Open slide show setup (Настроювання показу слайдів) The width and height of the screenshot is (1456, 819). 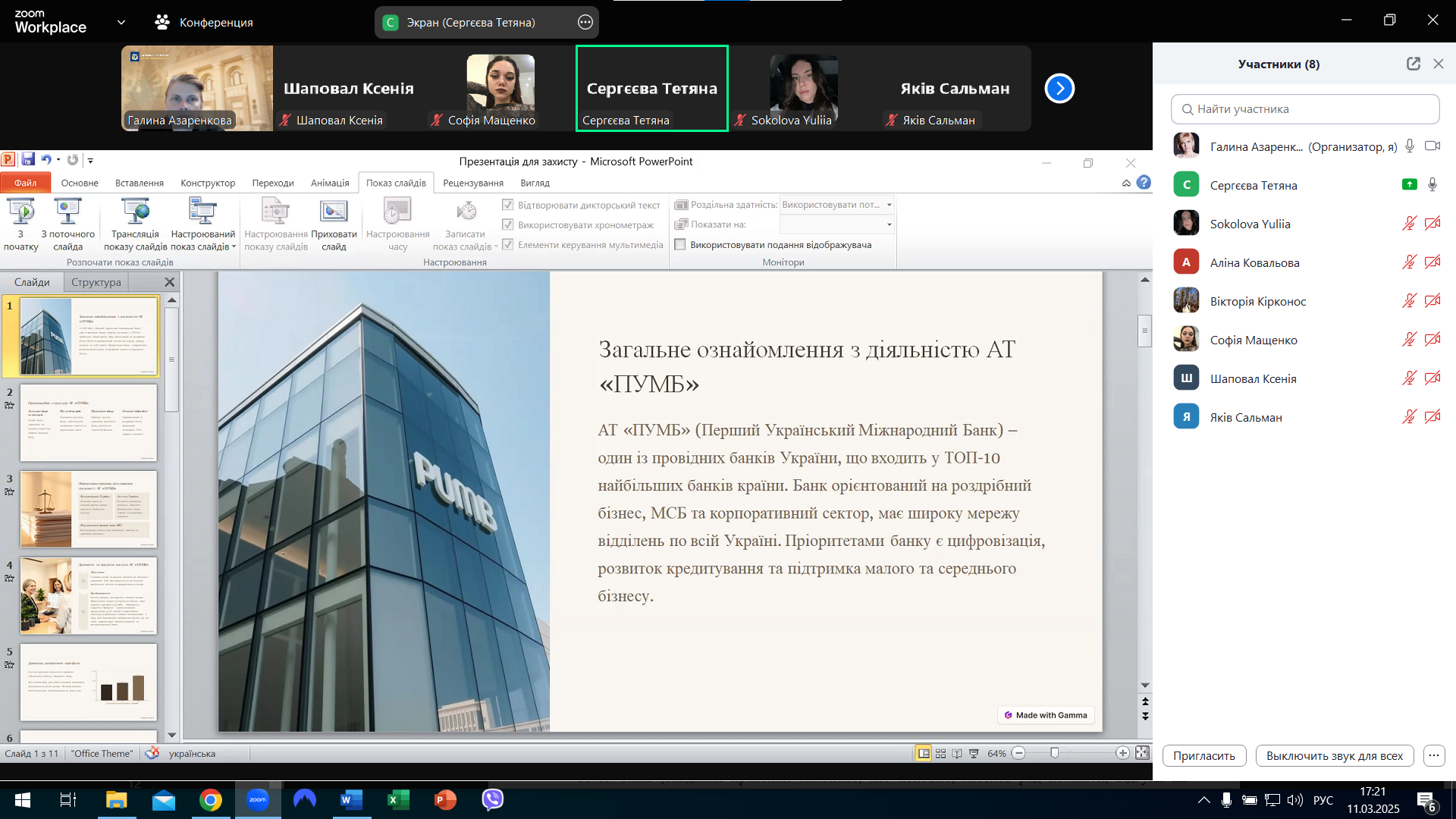[275, 212]
